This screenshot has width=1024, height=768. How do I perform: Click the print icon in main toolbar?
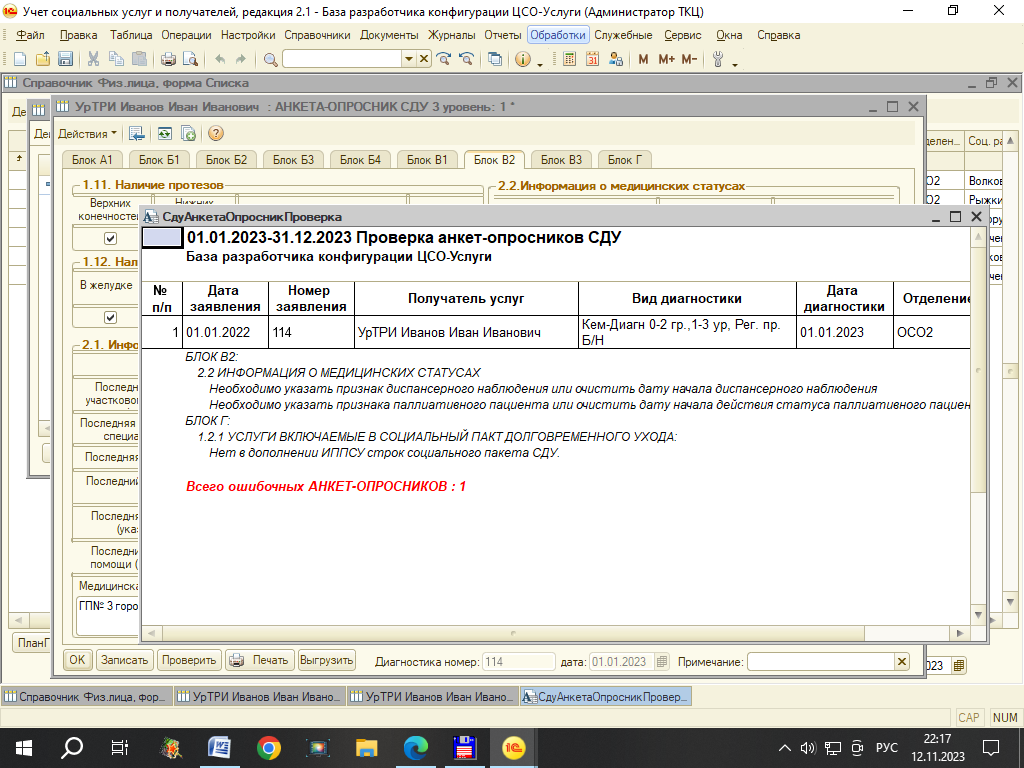point(169,60)
